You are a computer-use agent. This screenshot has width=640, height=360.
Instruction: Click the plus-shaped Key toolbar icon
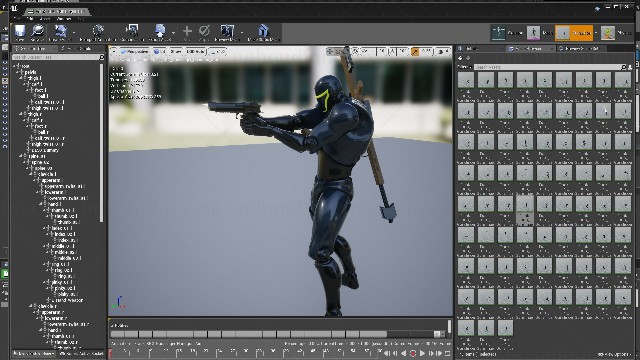tap(187, 31)
